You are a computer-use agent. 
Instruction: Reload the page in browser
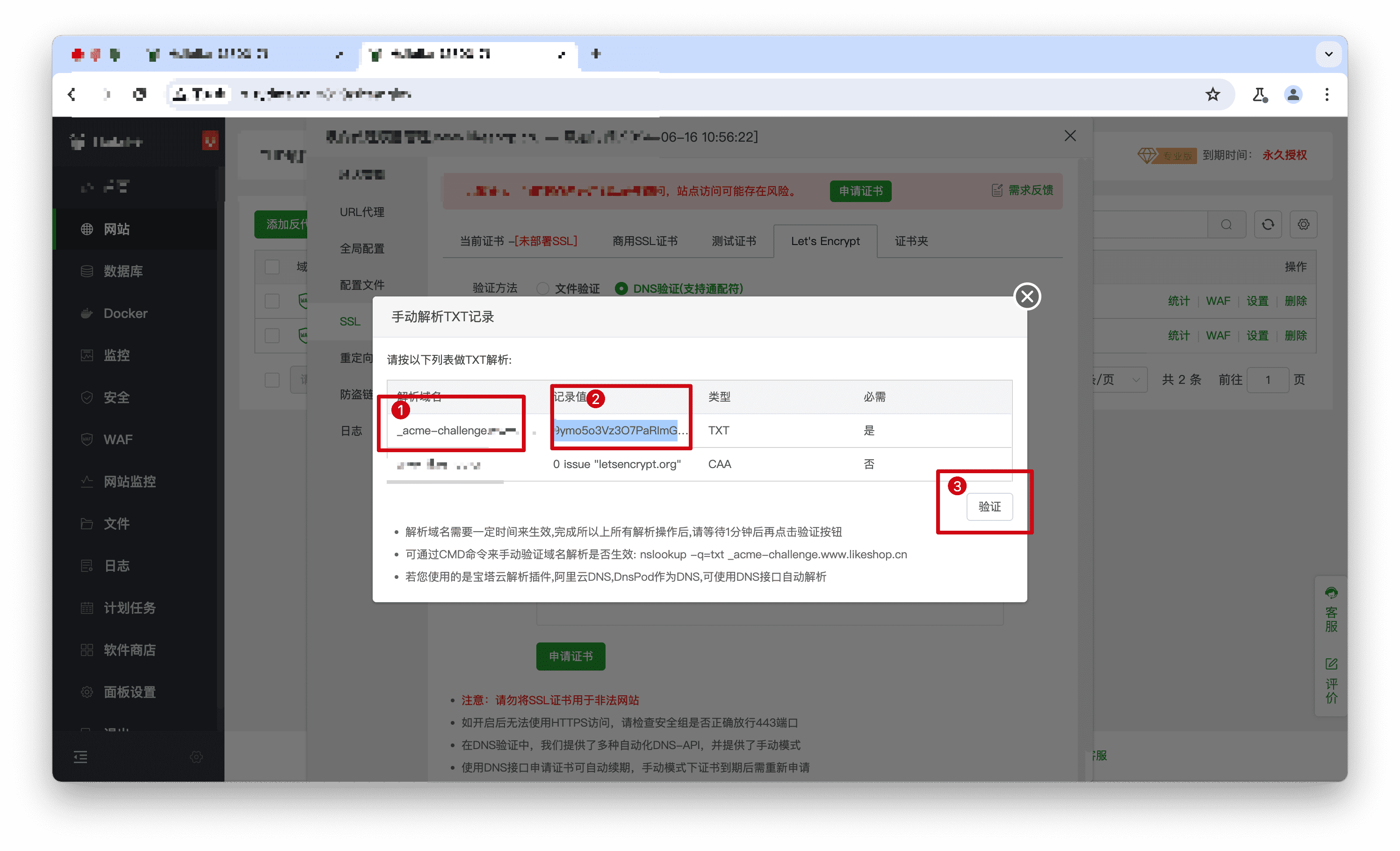click(x=139, y=94)
